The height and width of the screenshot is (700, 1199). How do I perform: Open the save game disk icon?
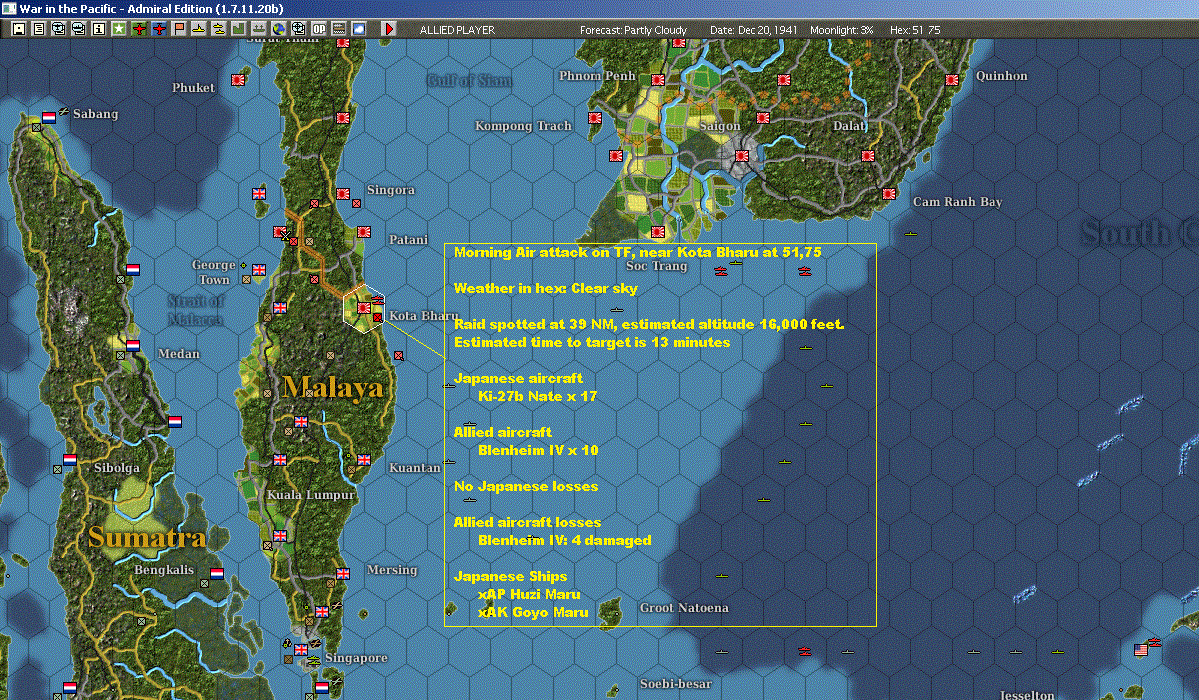tap(19, 29)
